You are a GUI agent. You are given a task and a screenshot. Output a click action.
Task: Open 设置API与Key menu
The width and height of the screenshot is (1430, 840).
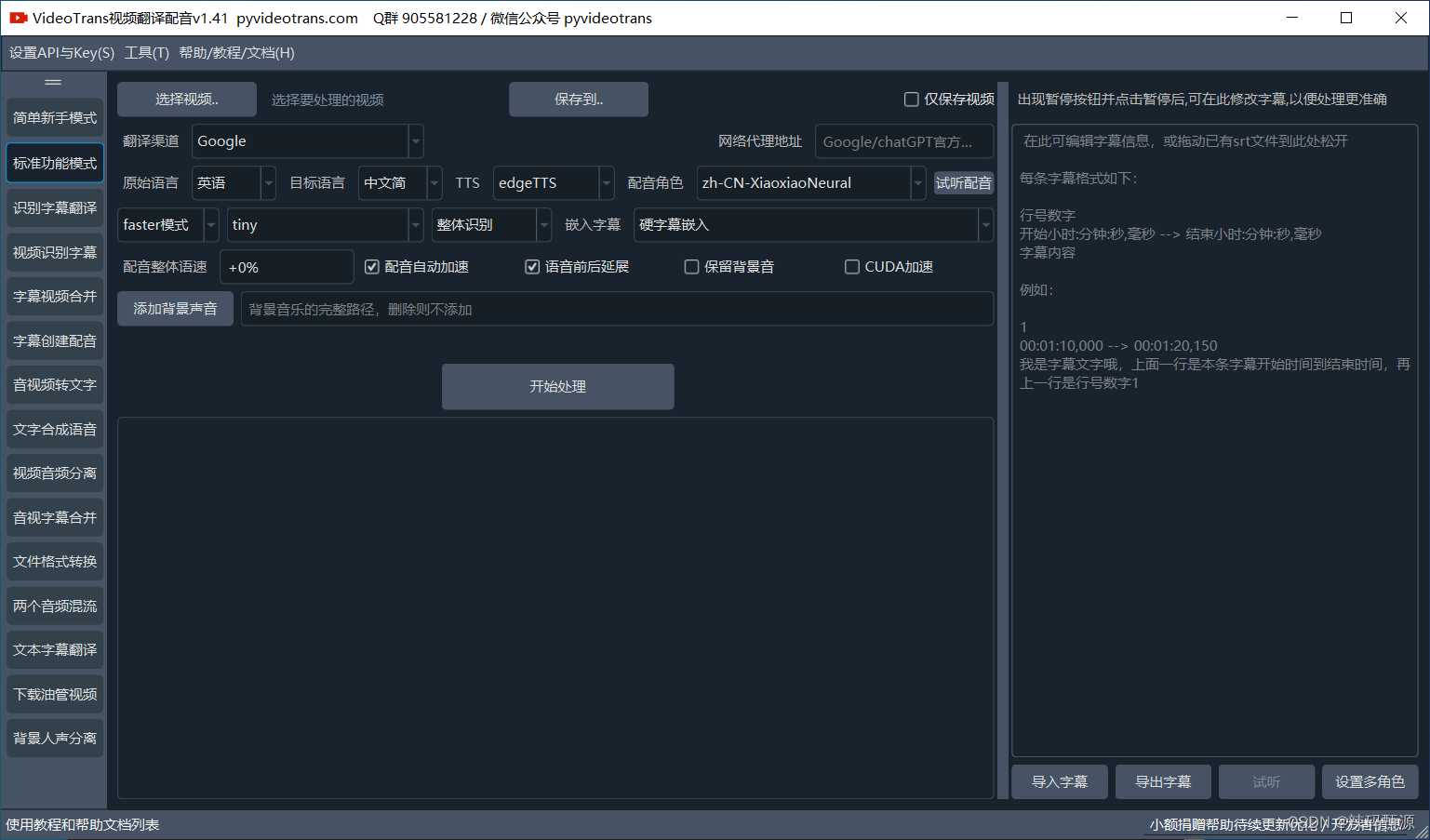pyautogui.click(x=61, y=53)
